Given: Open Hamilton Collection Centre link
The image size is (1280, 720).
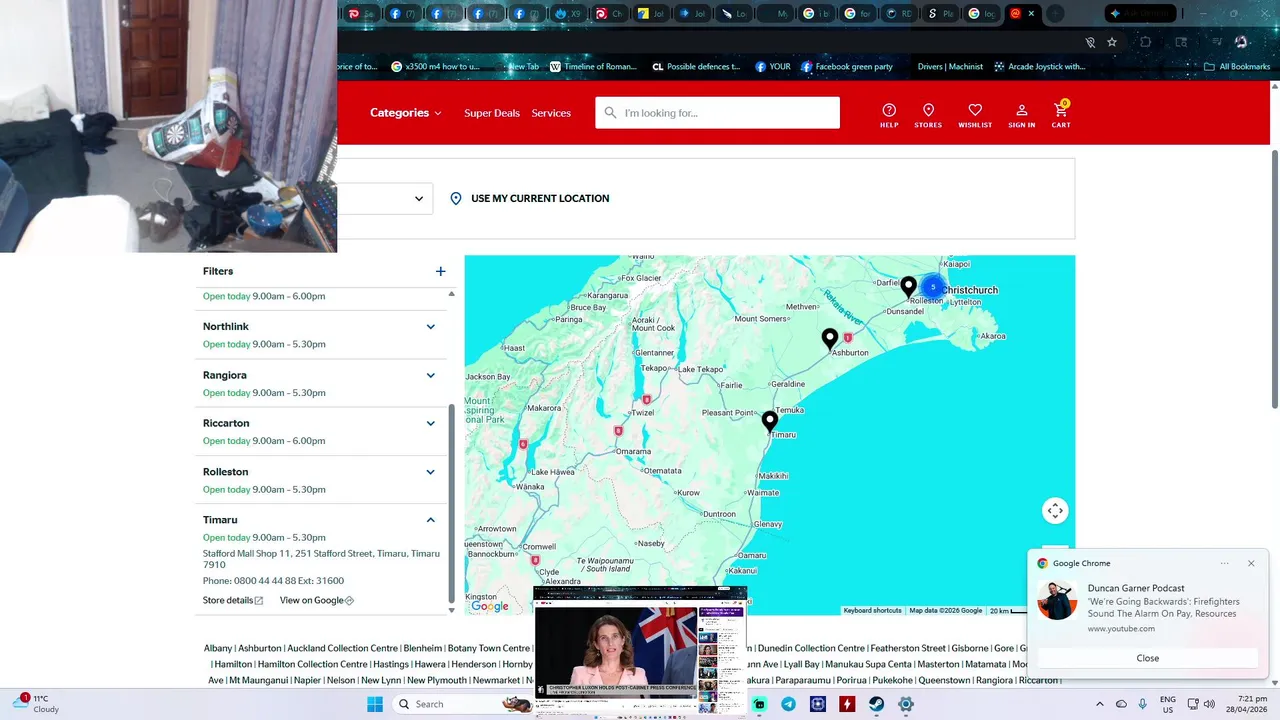Looking at the screenshot, I should pos(312,664).
